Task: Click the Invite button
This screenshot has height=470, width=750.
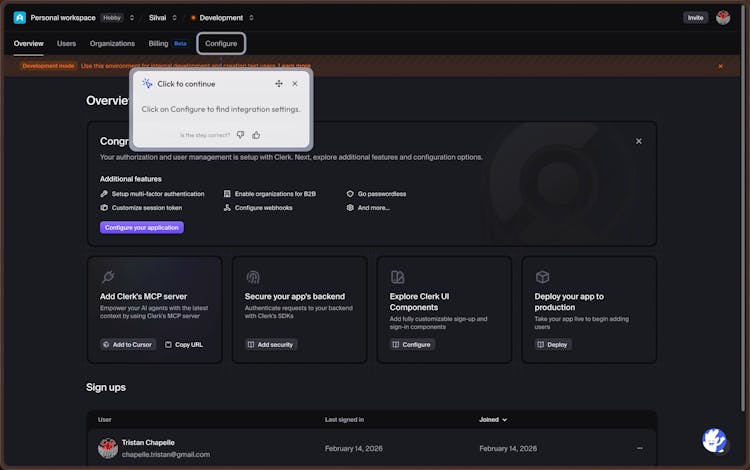Action: tap(695, 17)
